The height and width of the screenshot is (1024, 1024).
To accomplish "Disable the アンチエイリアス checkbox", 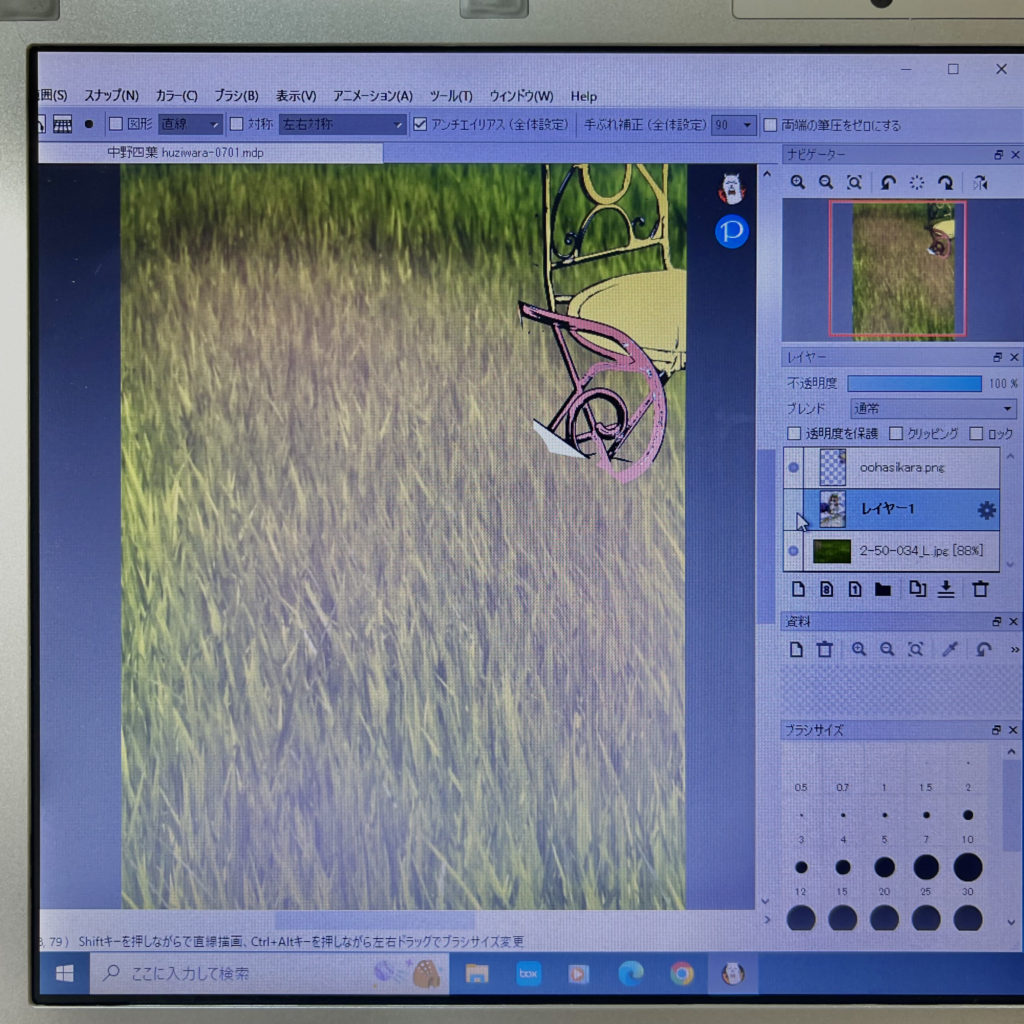I will tap(420, 125).
